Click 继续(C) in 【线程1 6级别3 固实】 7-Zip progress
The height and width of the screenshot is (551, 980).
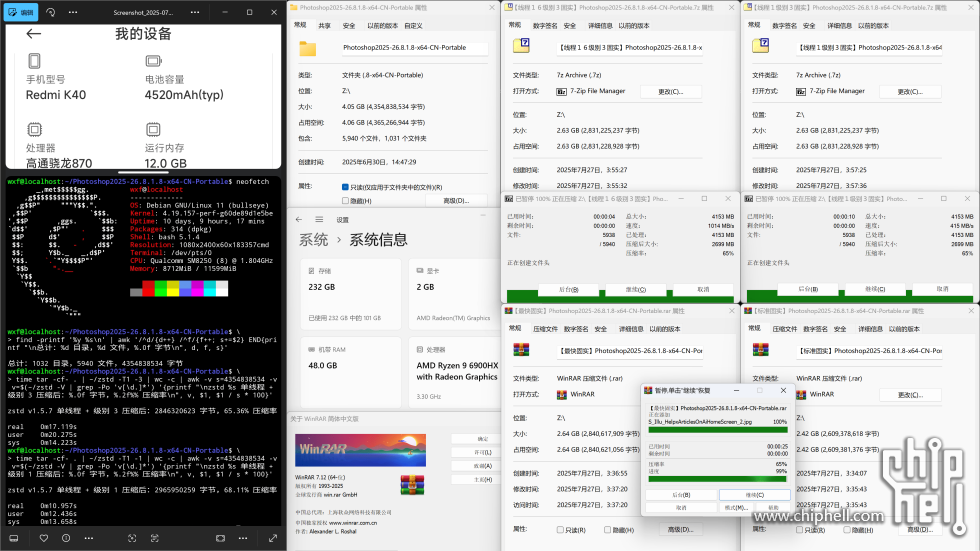tap(636, 290)
